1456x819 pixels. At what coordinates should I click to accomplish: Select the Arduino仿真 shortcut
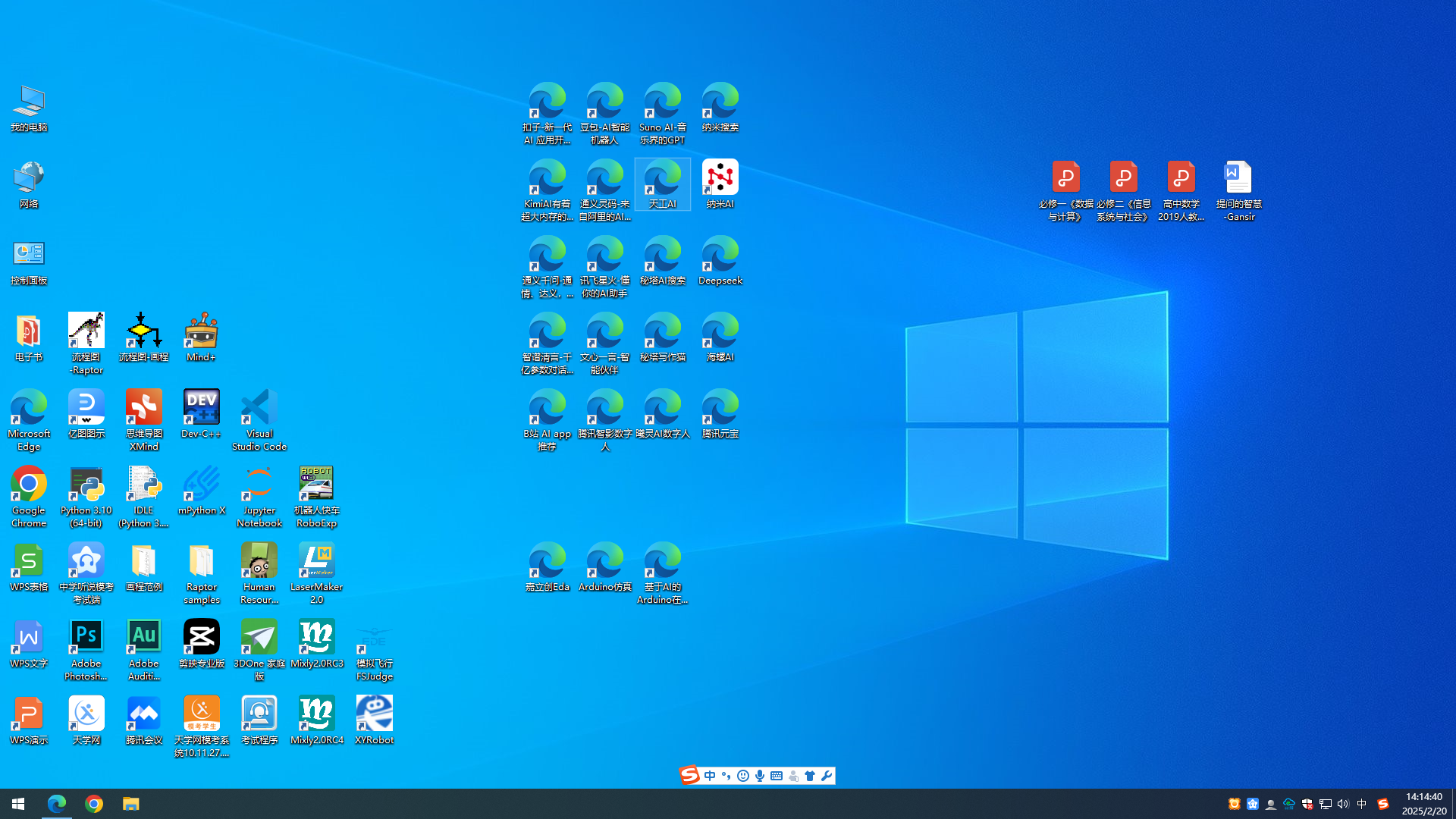604,569
